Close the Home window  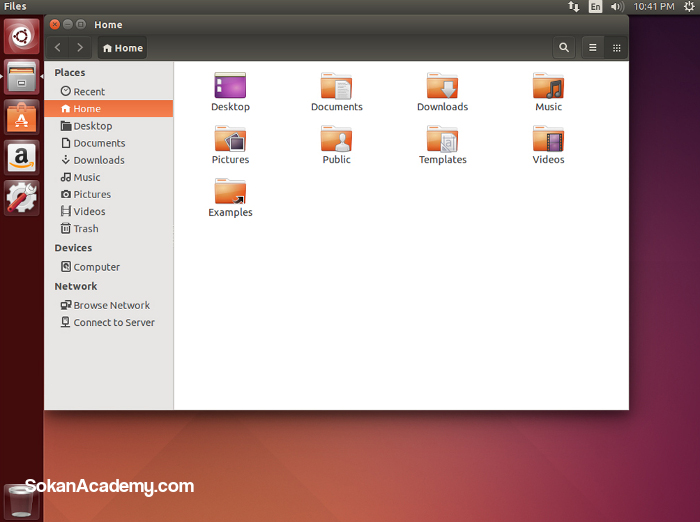(x=55, y=24)
